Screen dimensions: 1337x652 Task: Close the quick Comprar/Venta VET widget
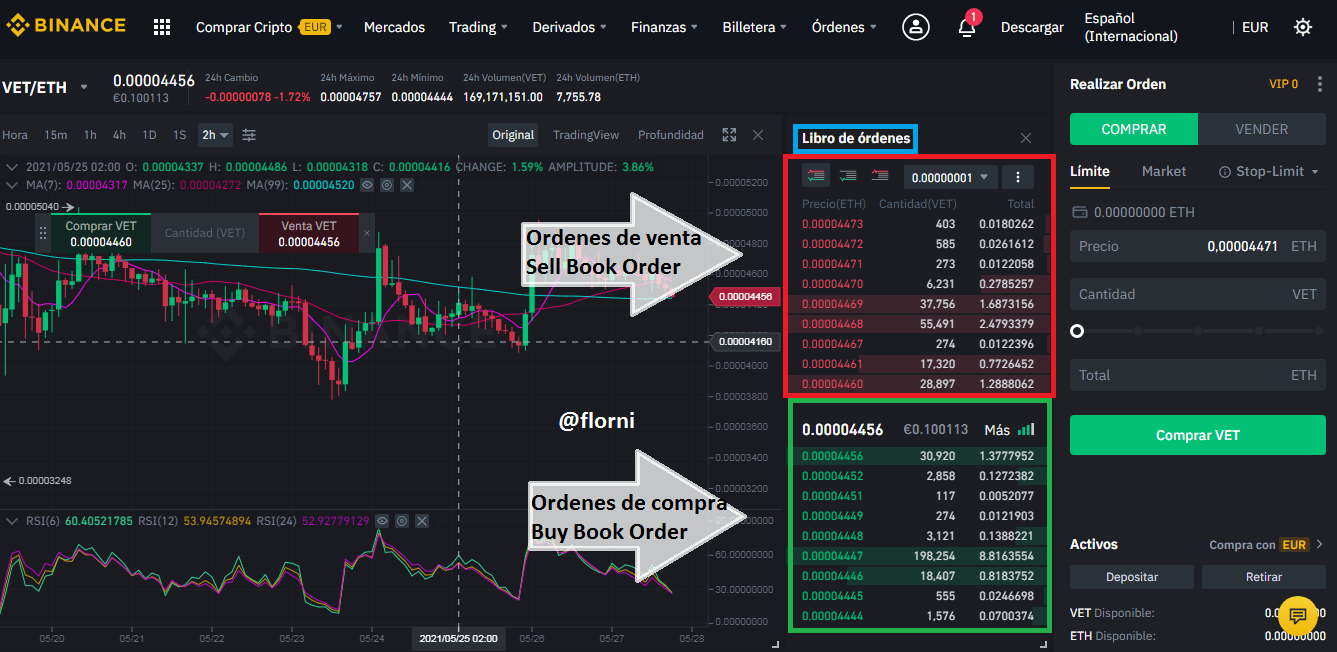(366, 232)
